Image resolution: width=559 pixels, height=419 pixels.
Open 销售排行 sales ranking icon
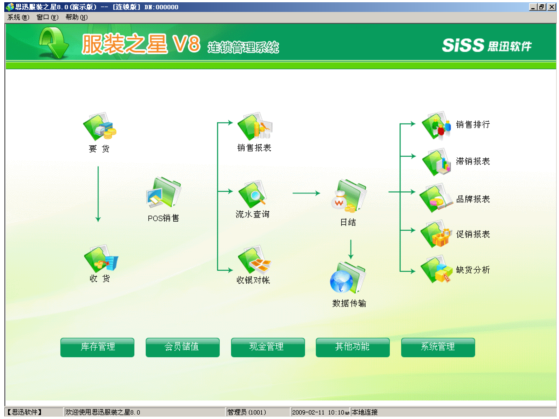pyautogui.click(x=436, y=125)
